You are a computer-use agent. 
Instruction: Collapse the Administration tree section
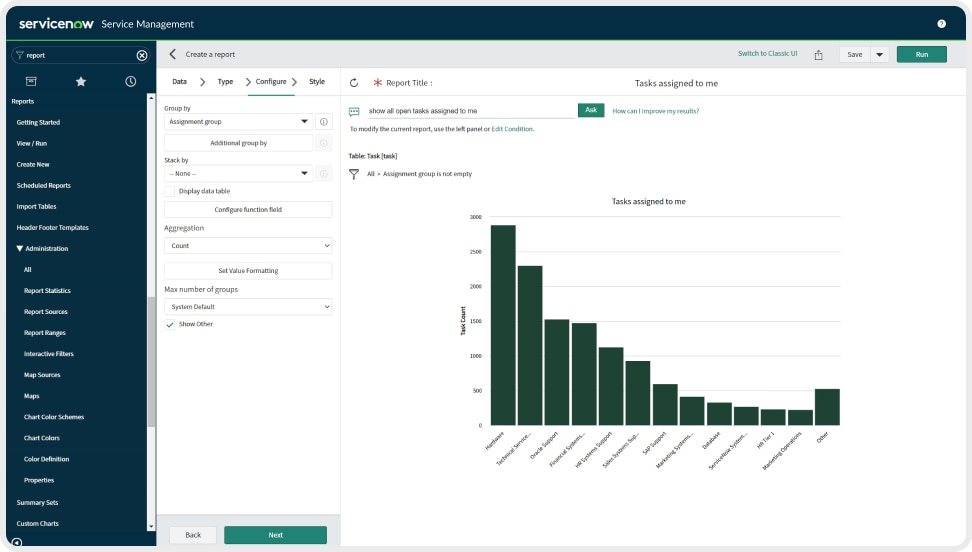(19, 249)
